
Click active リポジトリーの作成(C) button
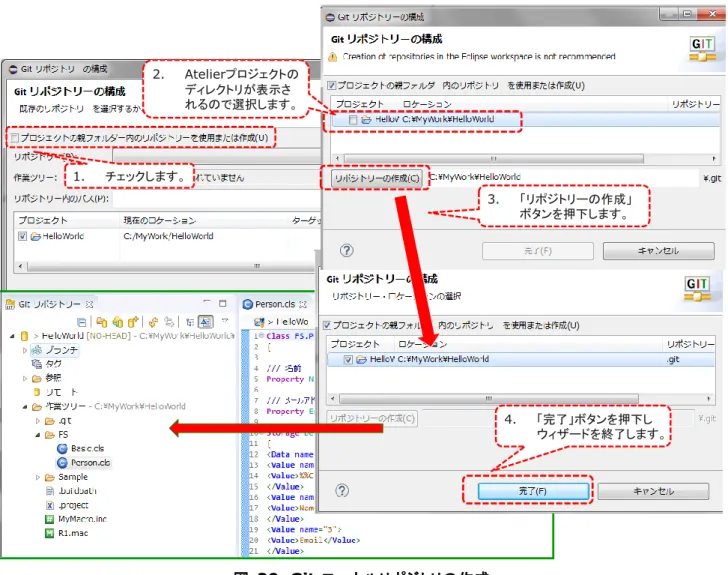pos(377,178)
